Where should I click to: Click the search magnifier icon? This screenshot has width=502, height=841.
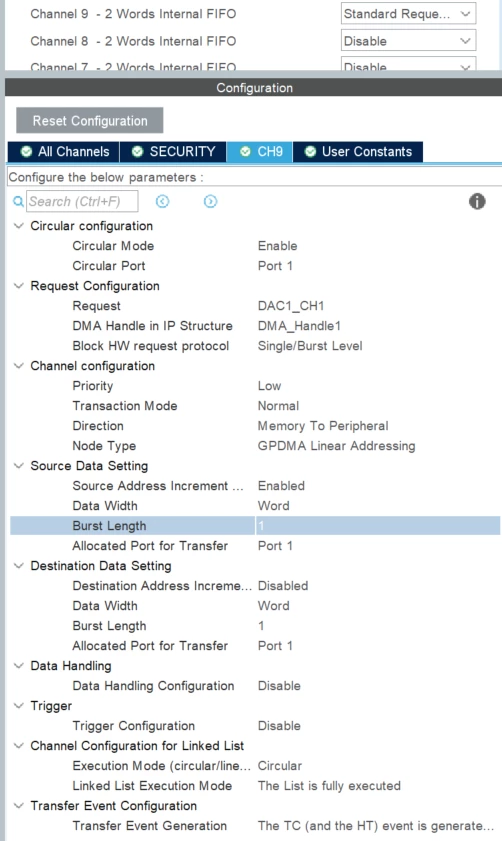[18, 202]
